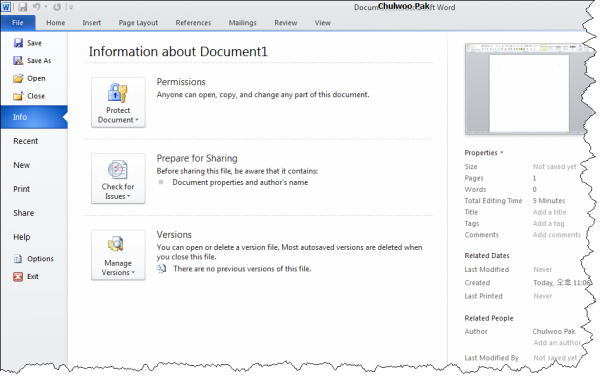Click the '5 Minutes' editing time value

(x=549, y=201)
